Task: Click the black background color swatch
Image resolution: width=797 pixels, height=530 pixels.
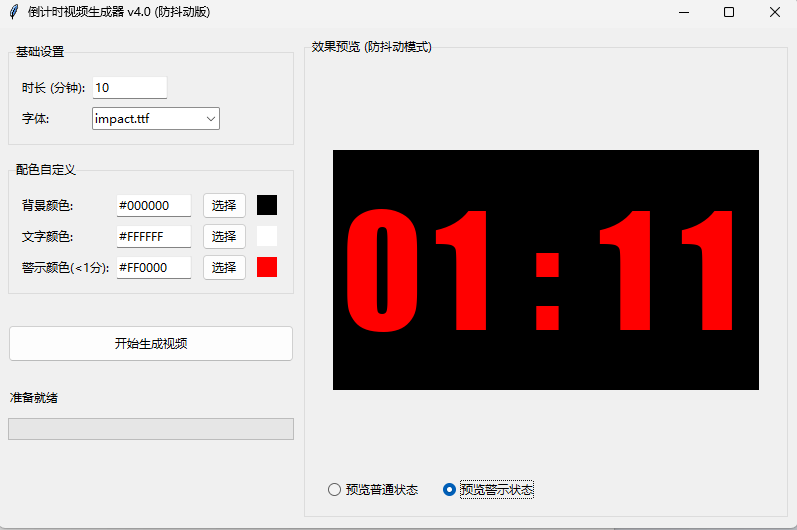Action: click(x=267, y=205)
